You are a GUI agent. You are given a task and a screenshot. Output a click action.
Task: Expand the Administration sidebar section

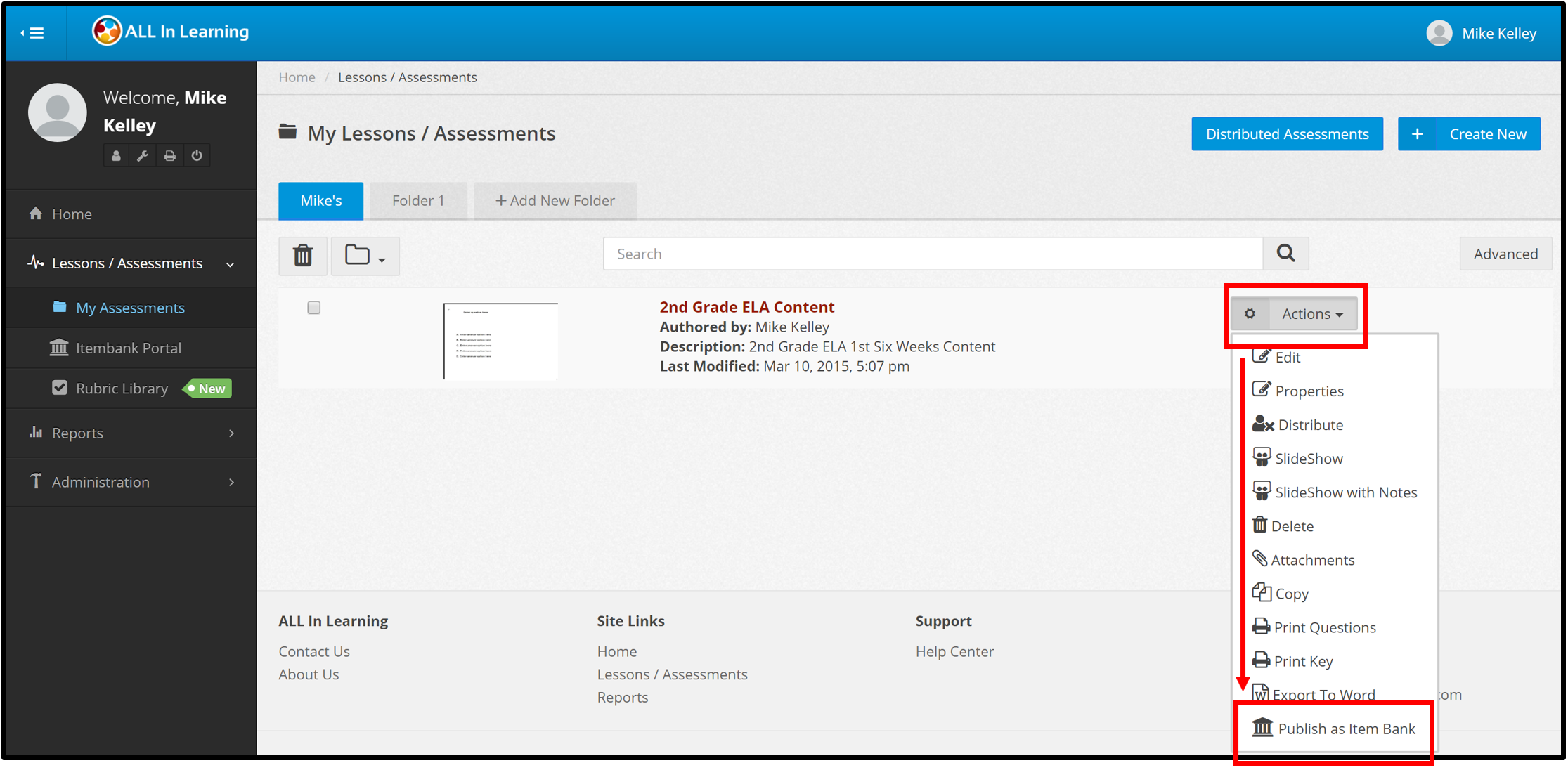pos(131,482)
